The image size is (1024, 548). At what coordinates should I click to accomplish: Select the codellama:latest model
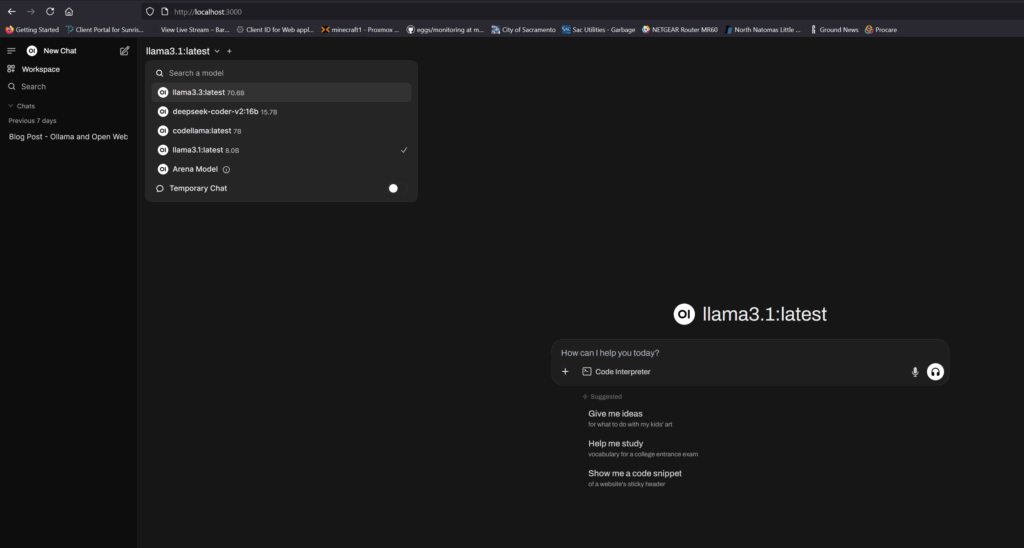(x=281, y=131)
